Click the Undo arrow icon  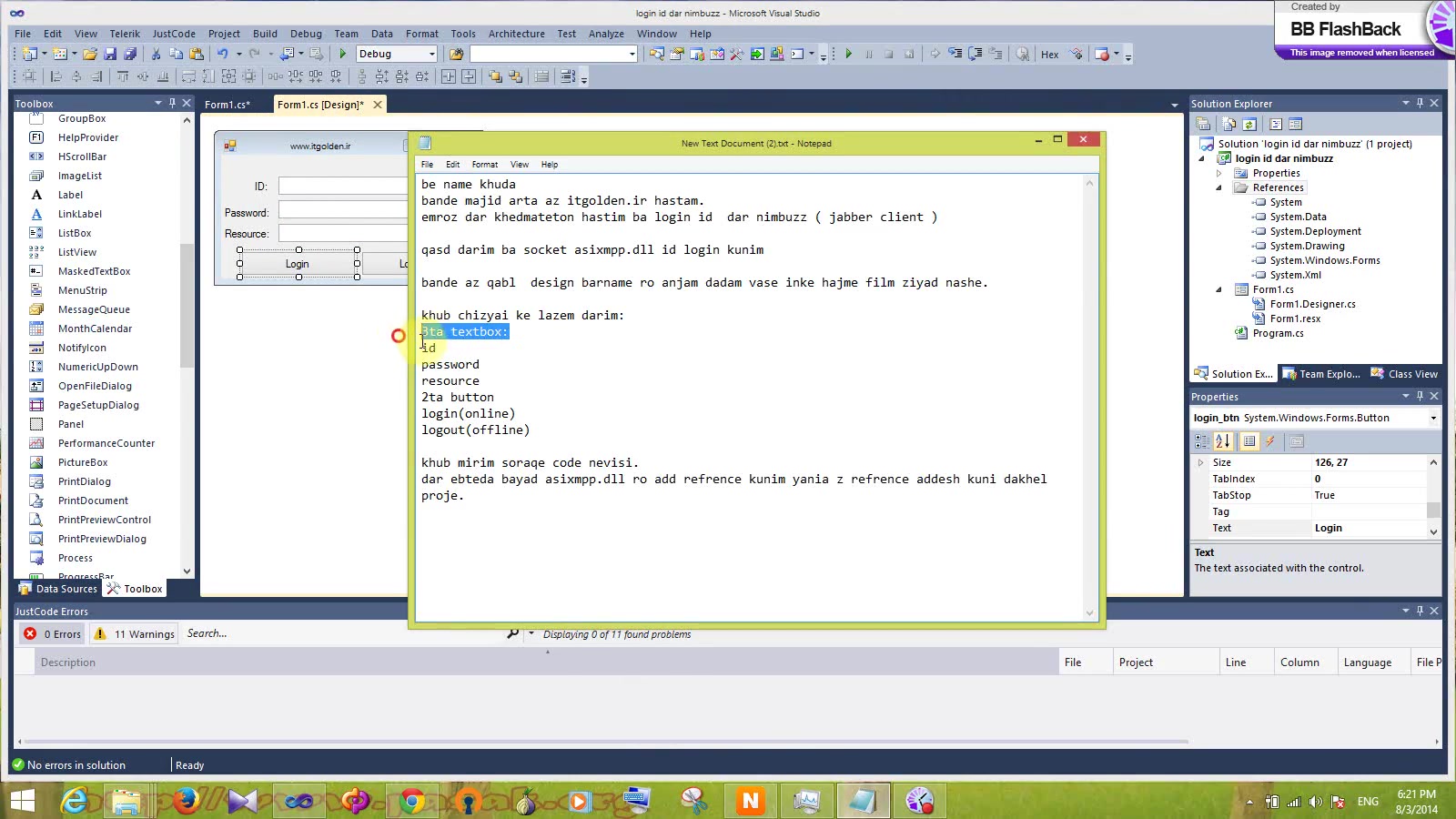click(222, 55)
